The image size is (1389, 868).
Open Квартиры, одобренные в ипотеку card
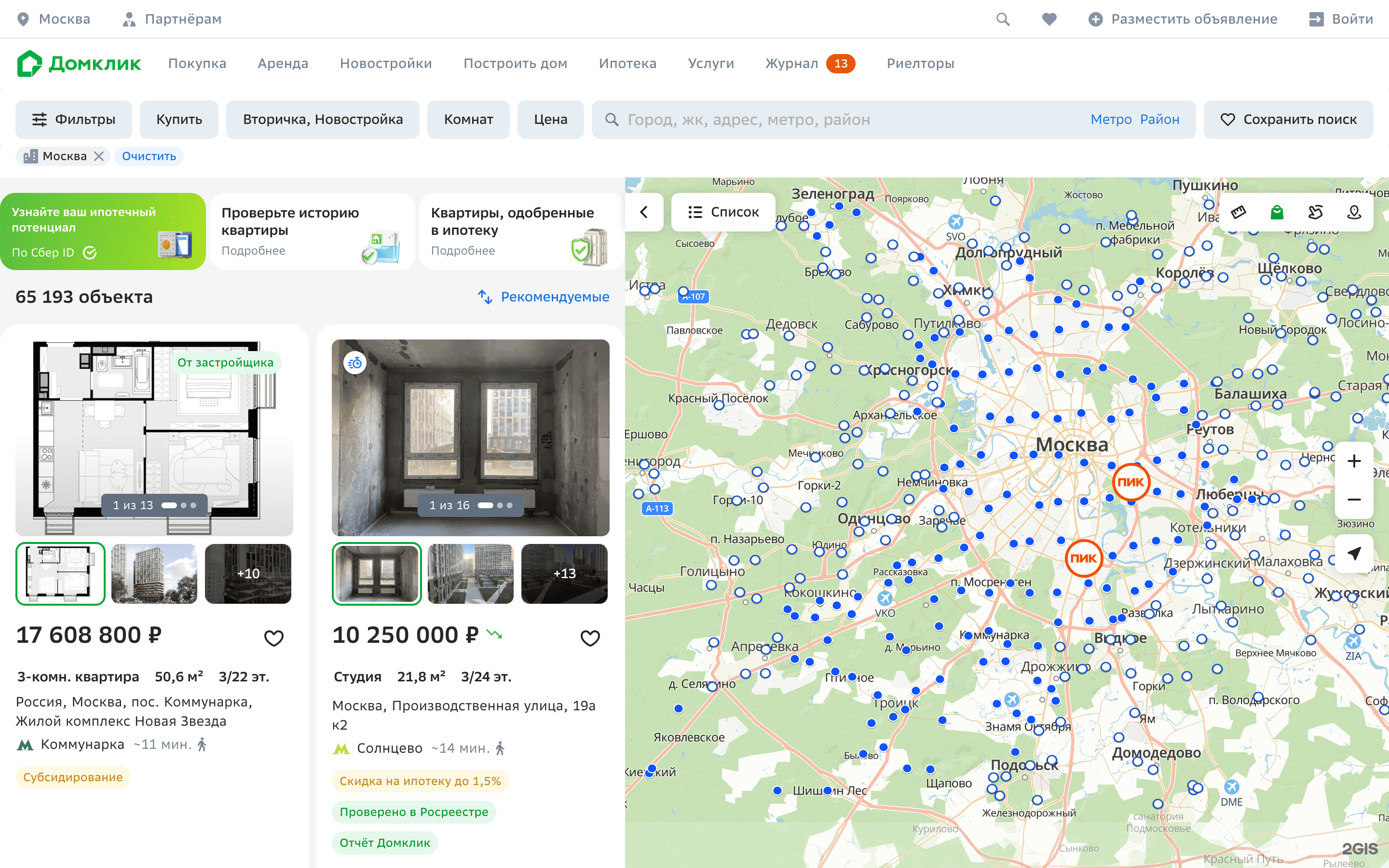pos(522,231)
